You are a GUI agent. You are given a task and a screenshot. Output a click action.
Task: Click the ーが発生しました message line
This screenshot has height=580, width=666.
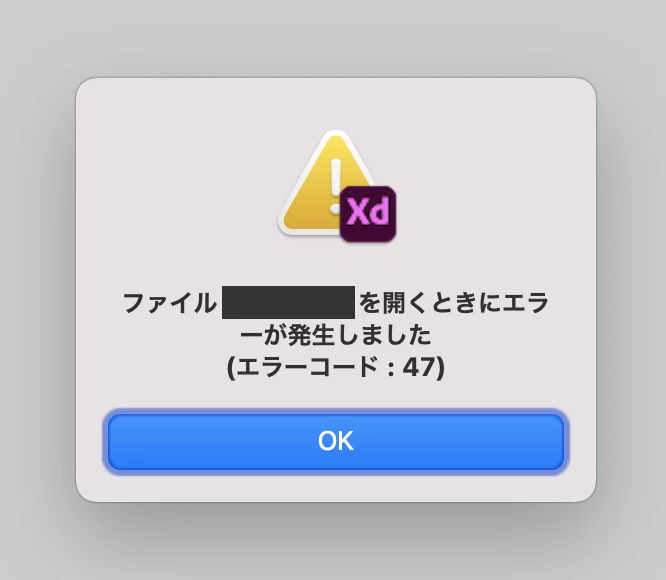pyautogui.click(x=336, y=335)
